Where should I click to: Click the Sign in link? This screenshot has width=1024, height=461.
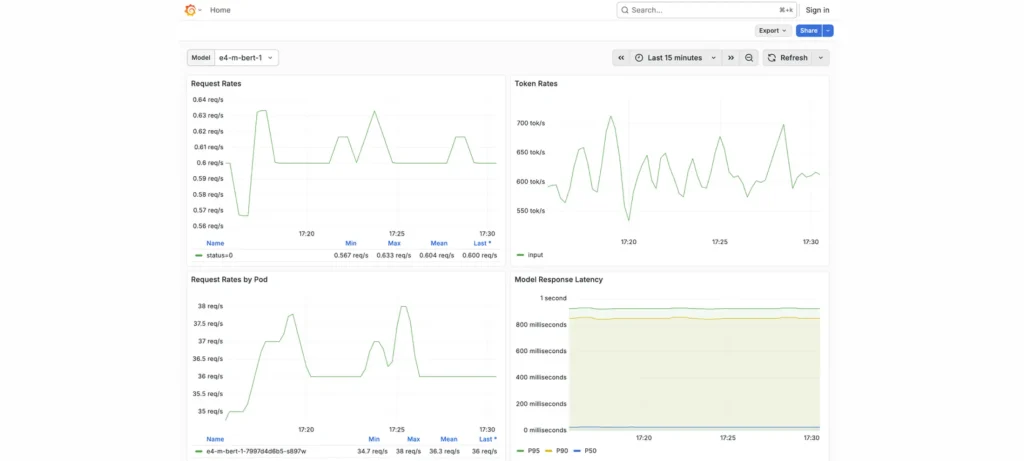tap(817, 10)
